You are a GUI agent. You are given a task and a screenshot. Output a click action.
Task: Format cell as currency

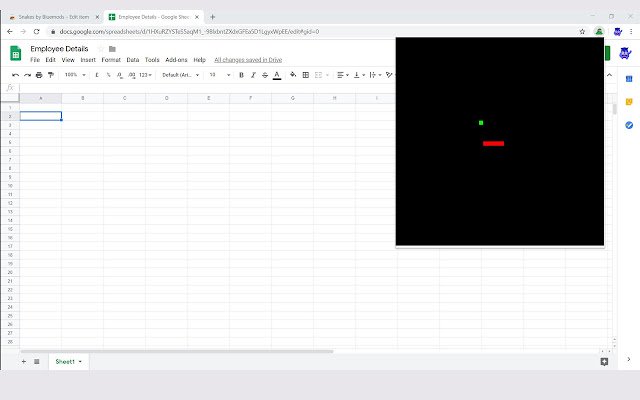click(x=97, y=75)
